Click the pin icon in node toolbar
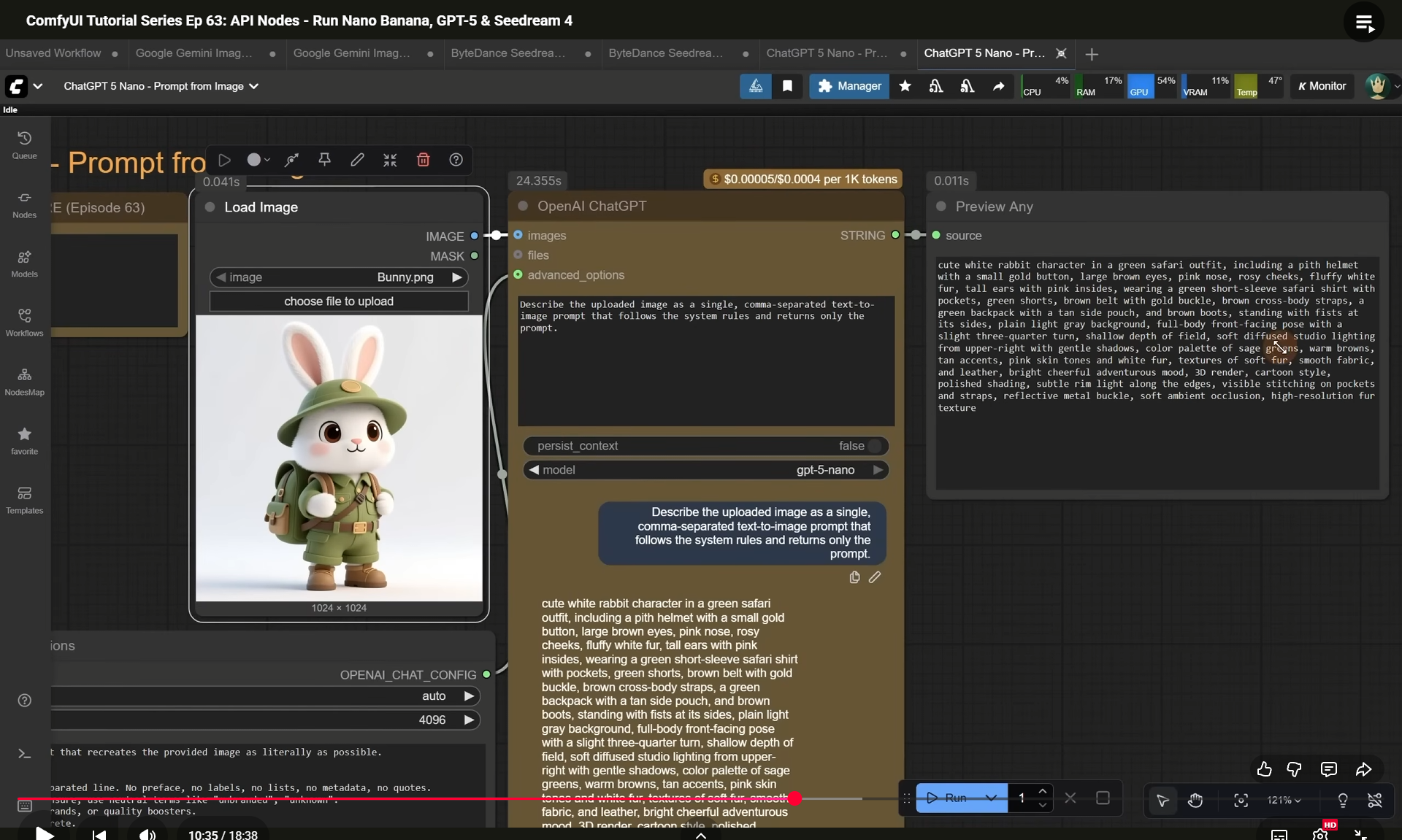Image resolution: width=1402 pixels, height=840 pixels. click(324, 160)
